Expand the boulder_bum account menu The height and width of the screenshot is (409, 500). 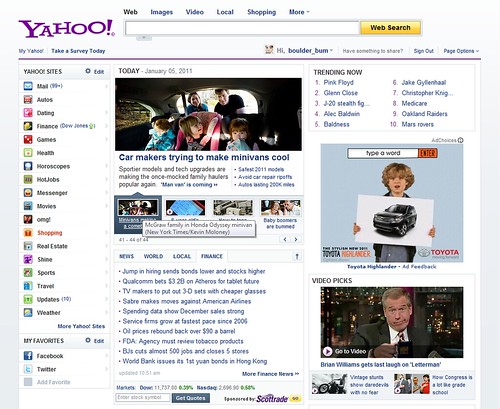coord(331,51)
